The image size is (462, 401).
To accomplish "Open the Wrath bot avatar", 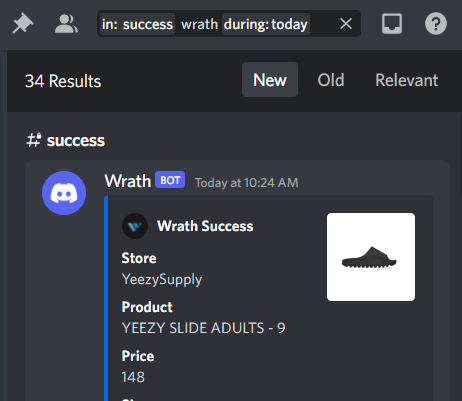I will tap(64, 193).
